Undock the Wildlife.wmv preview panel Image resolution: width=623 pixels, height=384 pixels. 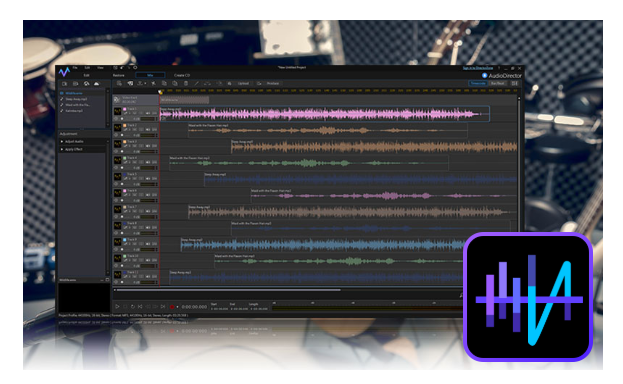(107, 280)
